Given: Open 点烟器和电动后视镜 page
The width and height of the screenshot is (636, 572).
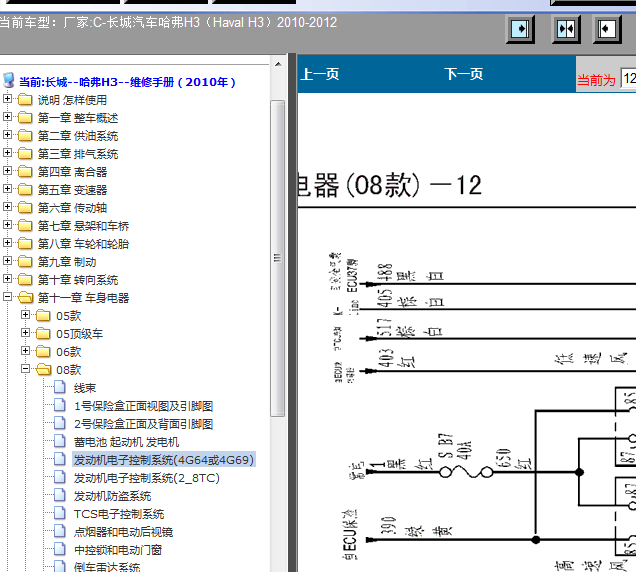Looking at the screenshot, I should (123, 532).
